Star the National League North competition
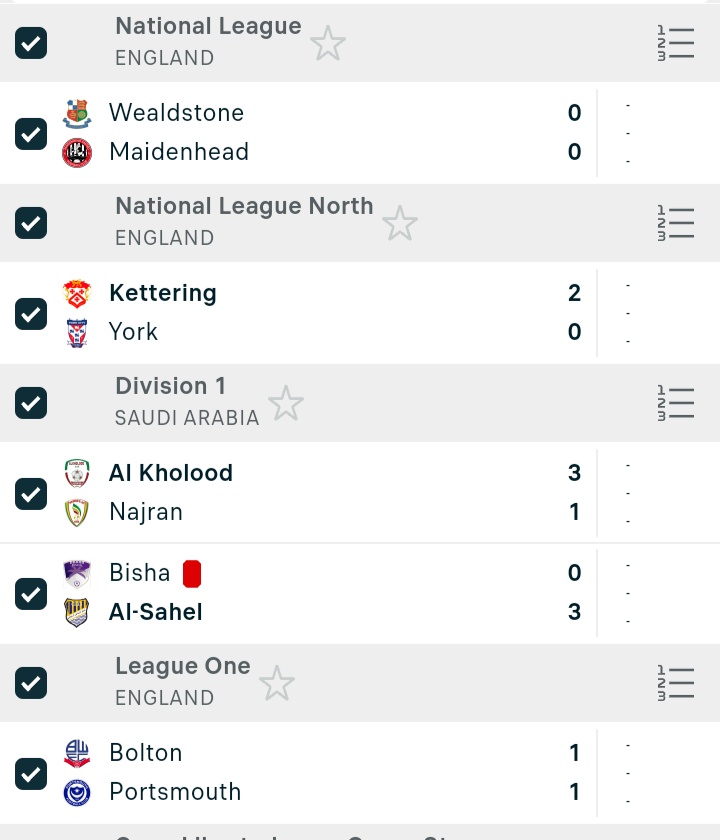Screen dimensions: 720x840 pos(399,224)
